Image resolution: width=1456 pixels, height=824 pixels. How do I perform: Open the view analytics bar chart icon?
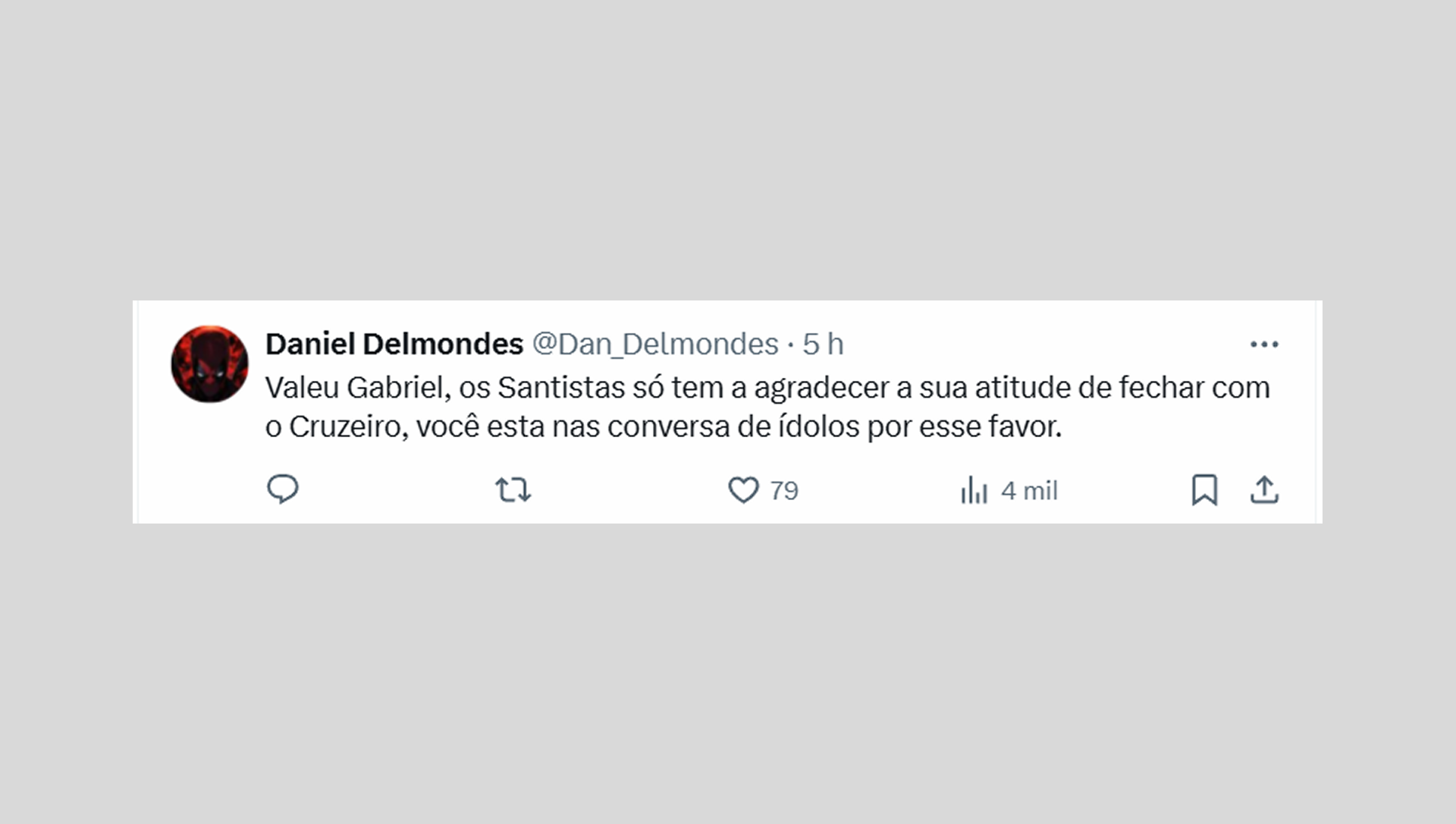974,491
